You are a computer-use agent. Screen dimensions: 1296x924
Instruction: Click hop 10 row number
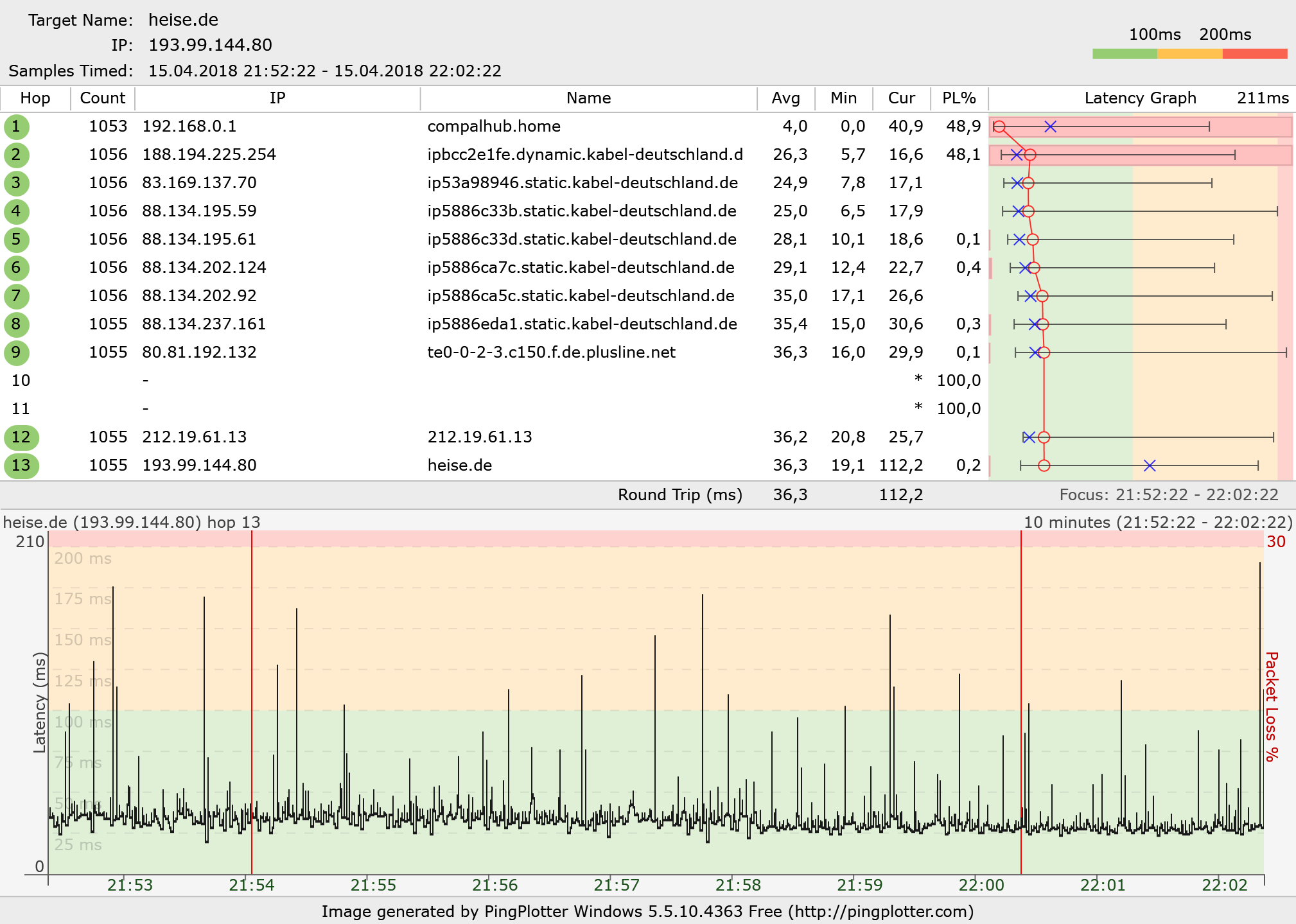[21, 381]
